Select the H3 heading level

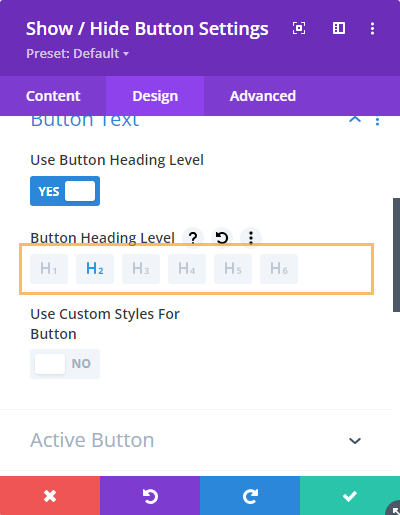pos(141,269)
